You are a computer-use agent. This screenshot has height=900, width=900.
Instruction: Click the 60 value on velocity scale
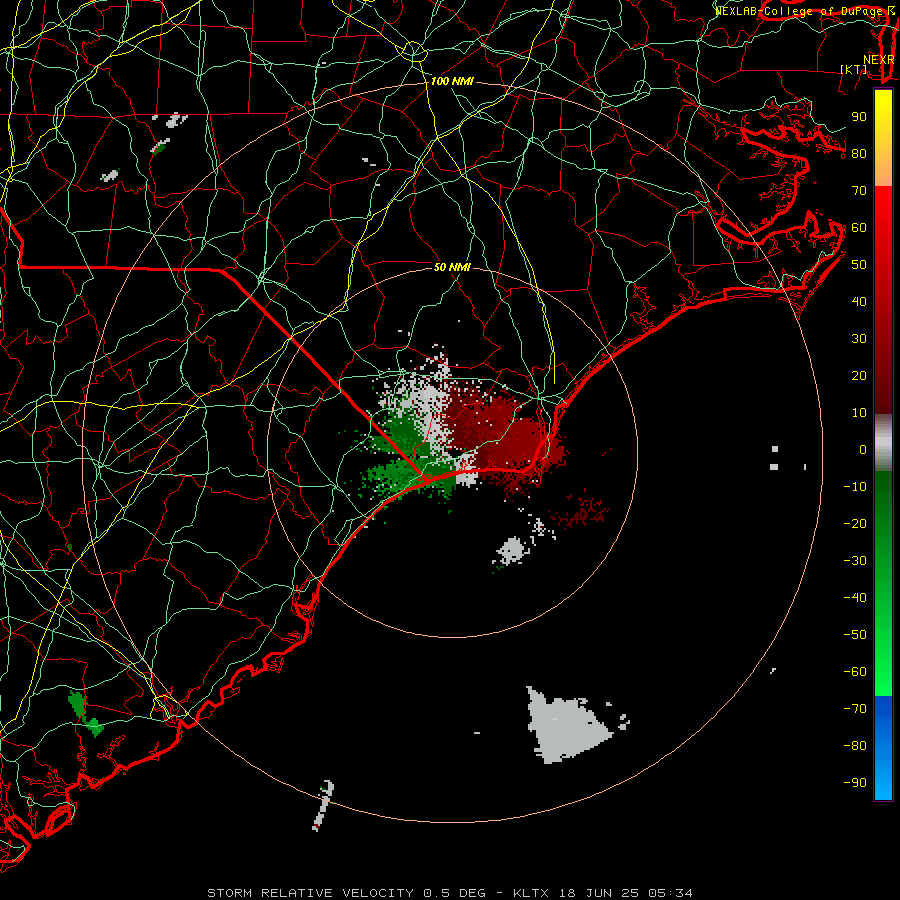click(859, 228)
